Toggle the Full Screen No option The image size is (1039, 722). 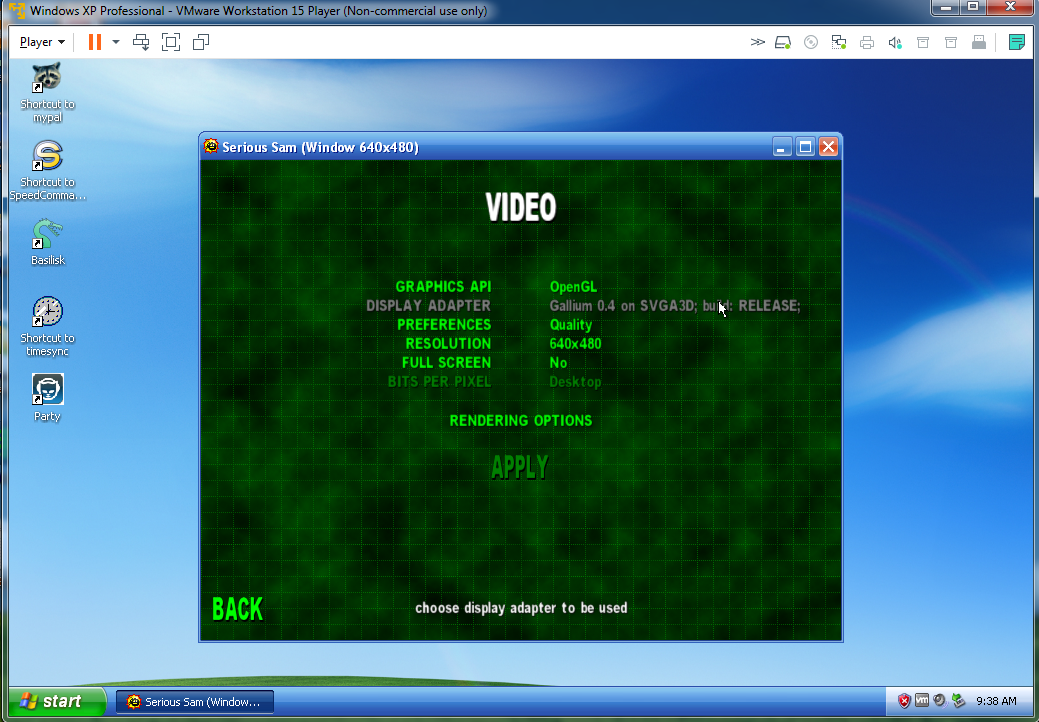click(x=558, y=363)
